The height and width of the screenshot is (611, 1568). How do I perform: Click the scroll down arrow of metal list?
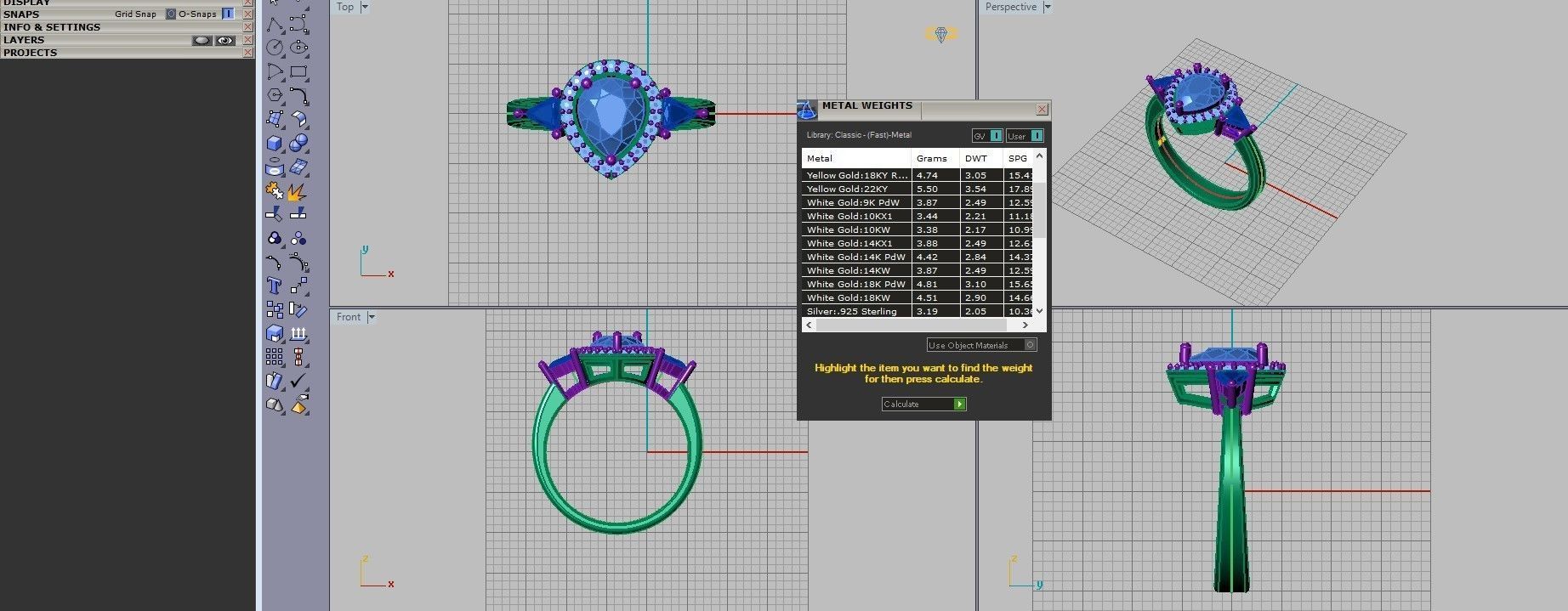1039,311
